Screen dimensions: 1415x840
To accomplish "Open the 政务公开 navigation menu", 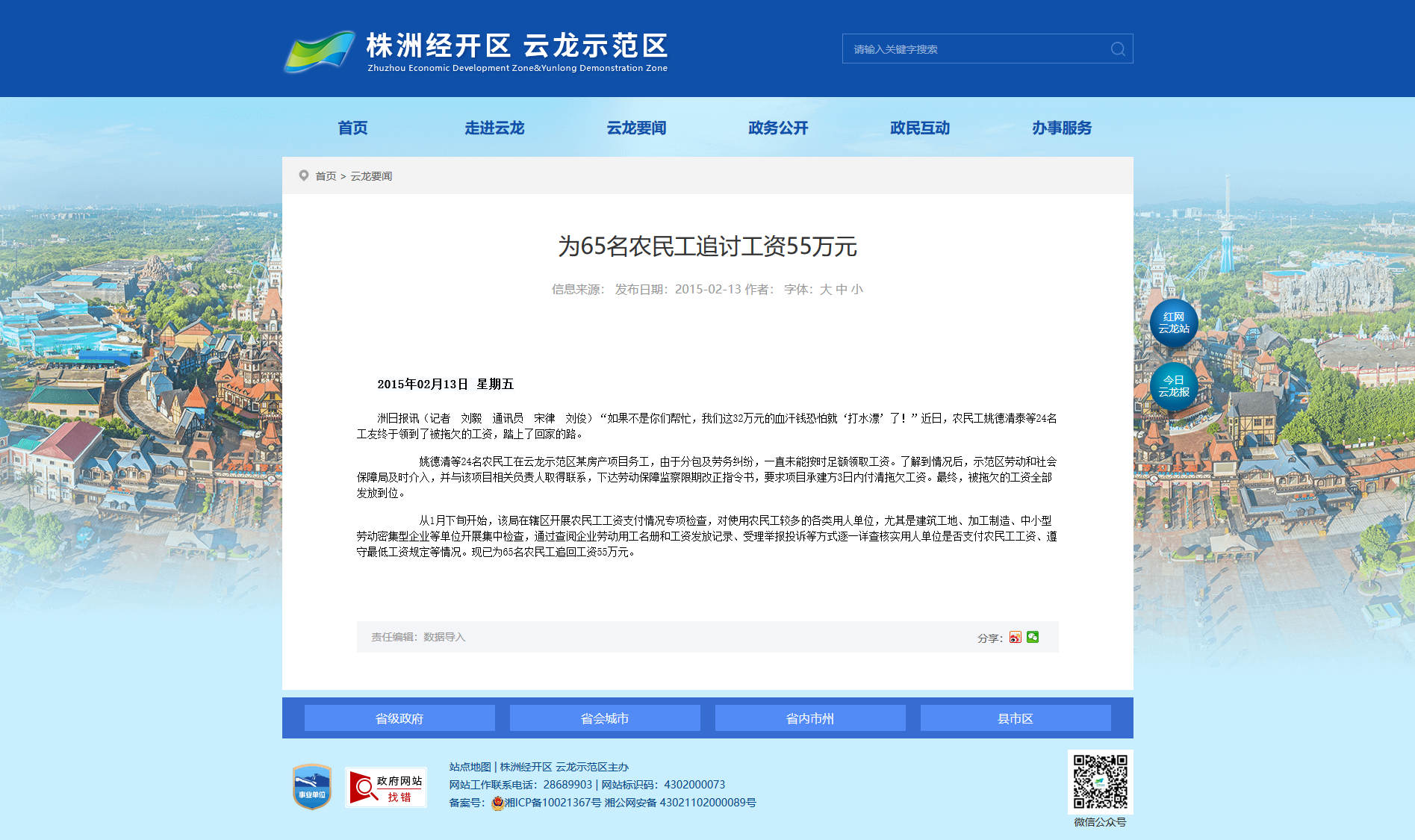I will point(778,128).
